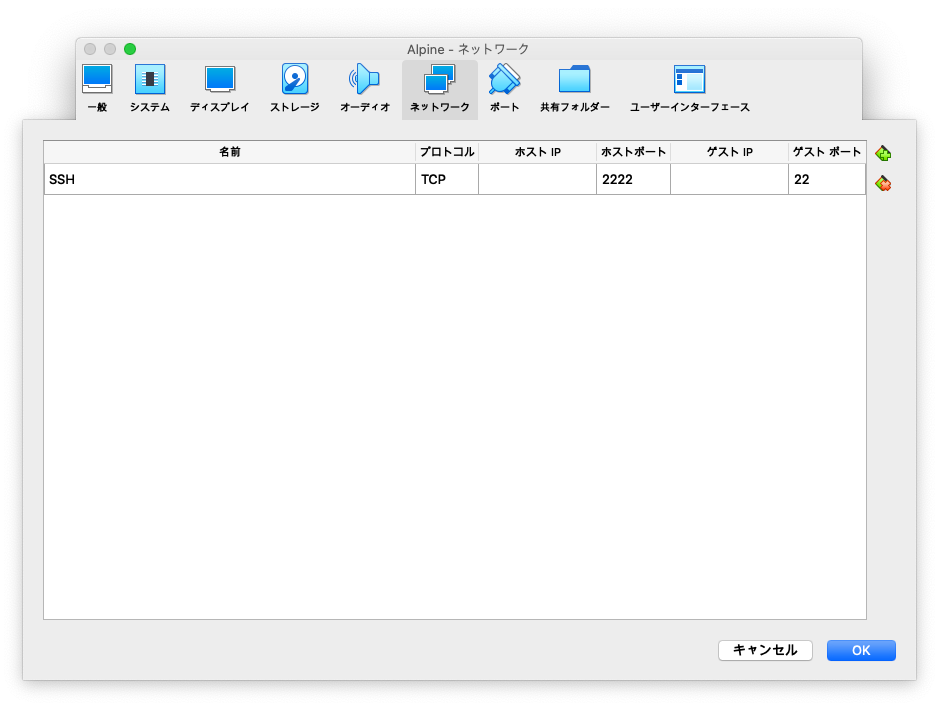Click the green zoom window button
Viewport: 939px width, 707px height.
(130, 49)
